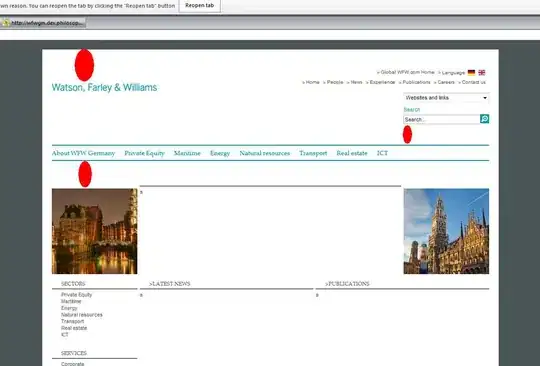Image resolution: width=540 pixels, height=366 pixels.
Task: Click the Reopen tab button
Action: [200, 6]
